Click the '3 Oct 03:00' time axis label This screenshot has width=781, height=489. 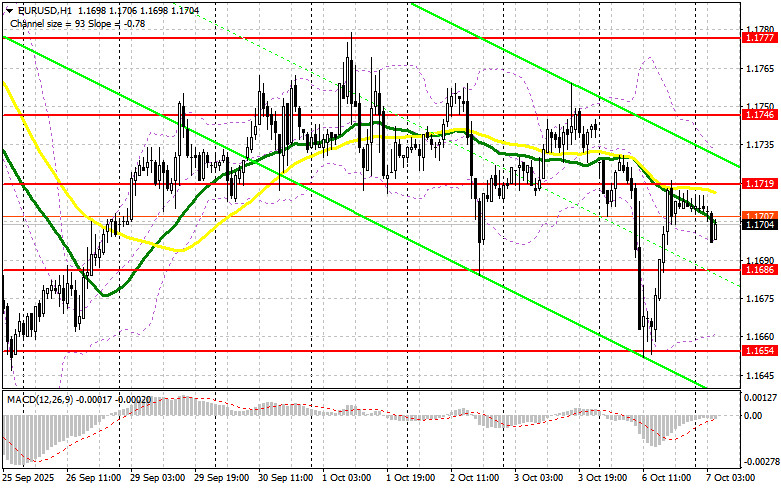[x=538, y=478]
